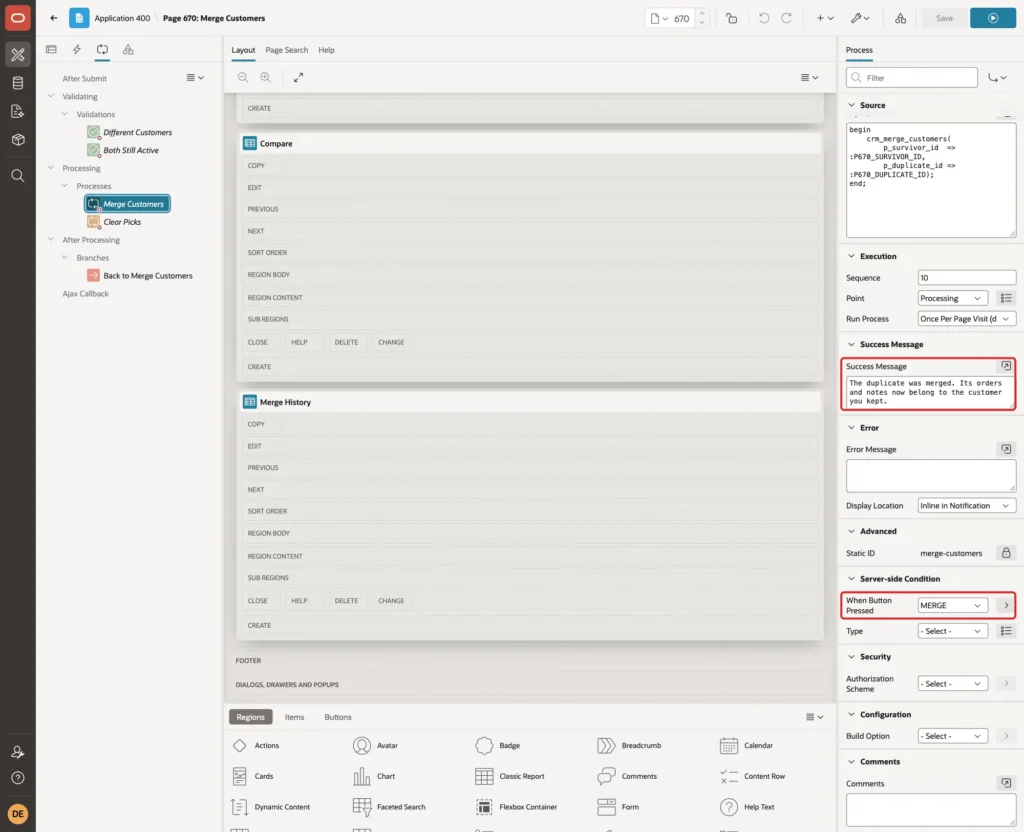Click the property Filter search field
This screenshot has width=1024, height=832.
pyautogui.click(x=912, y=78)
